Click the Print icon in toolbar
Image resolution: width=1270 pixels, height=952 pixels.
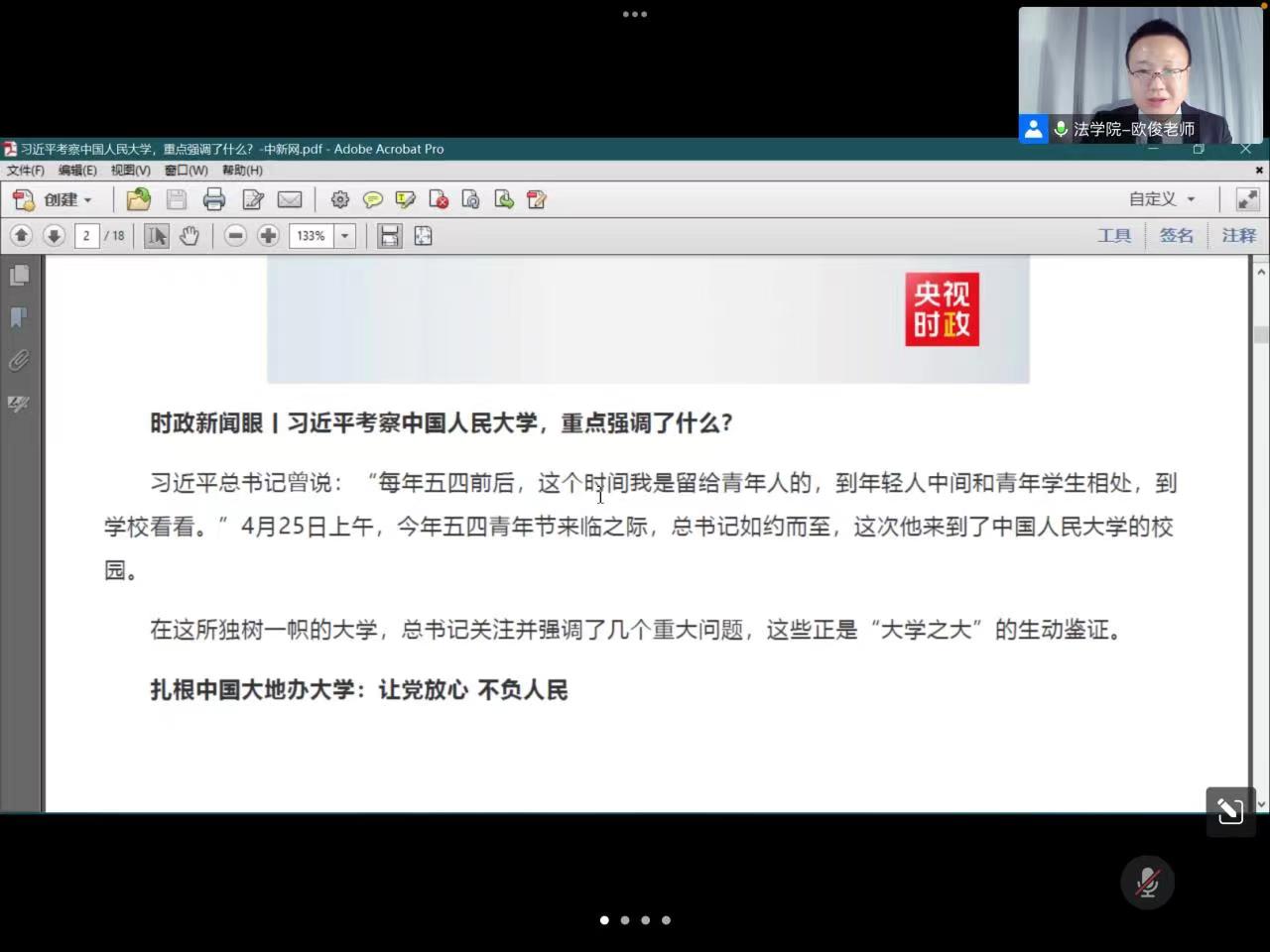(x=214, y=199)
